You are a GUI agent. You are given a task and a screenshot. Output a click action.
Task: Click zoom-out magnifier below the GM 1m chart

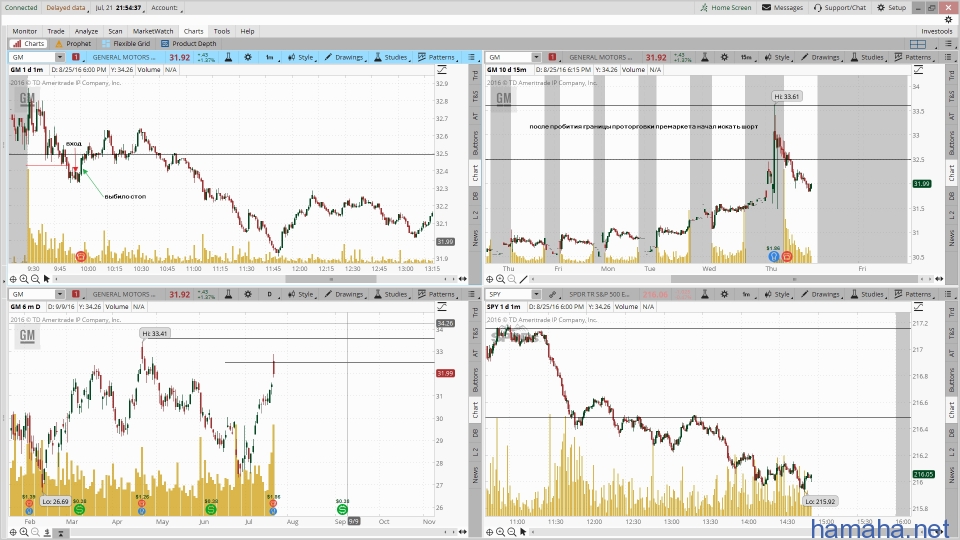[x=35, y=279]
